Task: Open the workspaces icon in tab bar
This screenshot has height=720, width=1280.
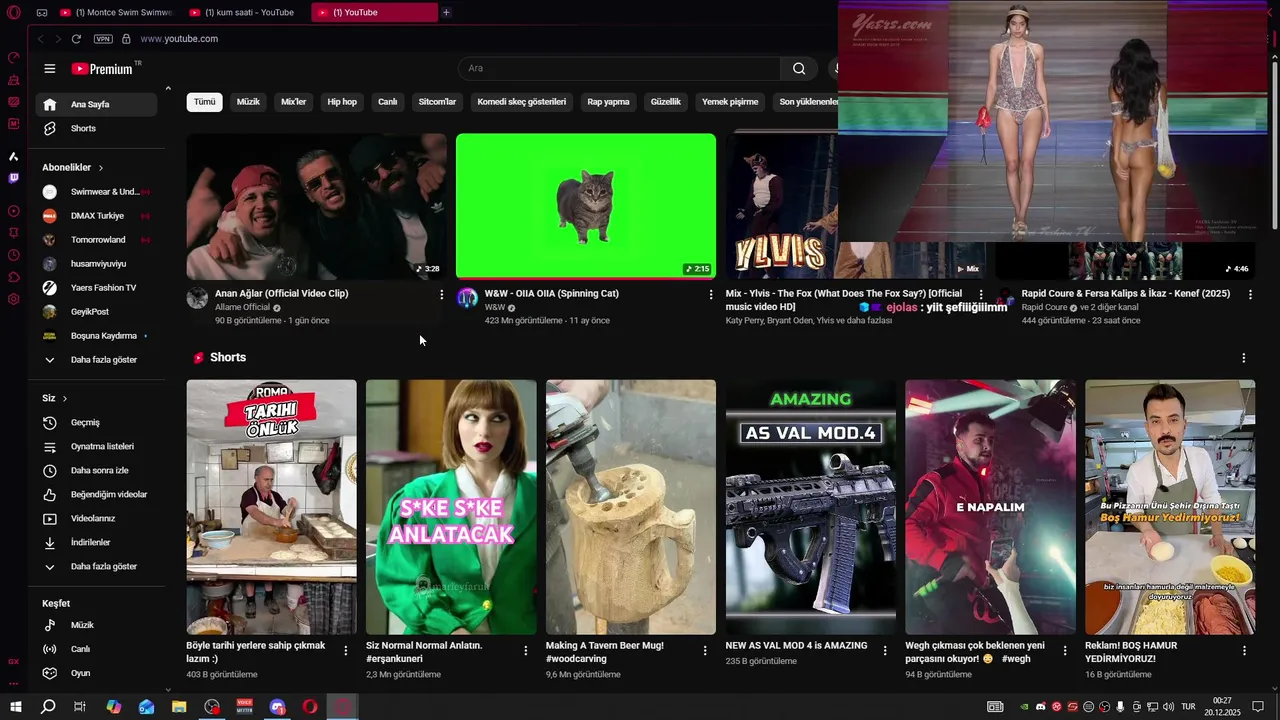Action: (42, 12)
